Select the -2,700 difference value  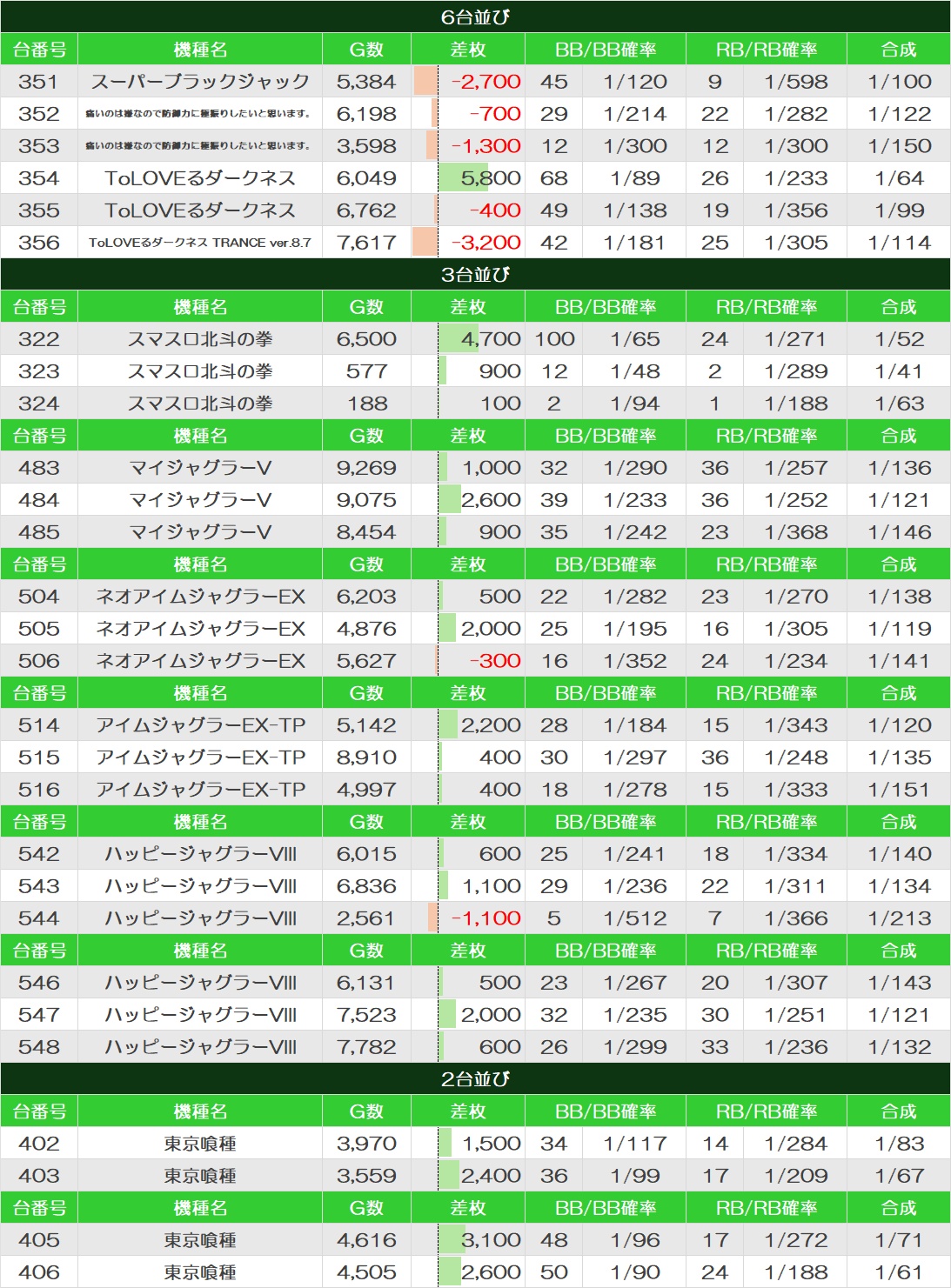[x=486, y=81]
